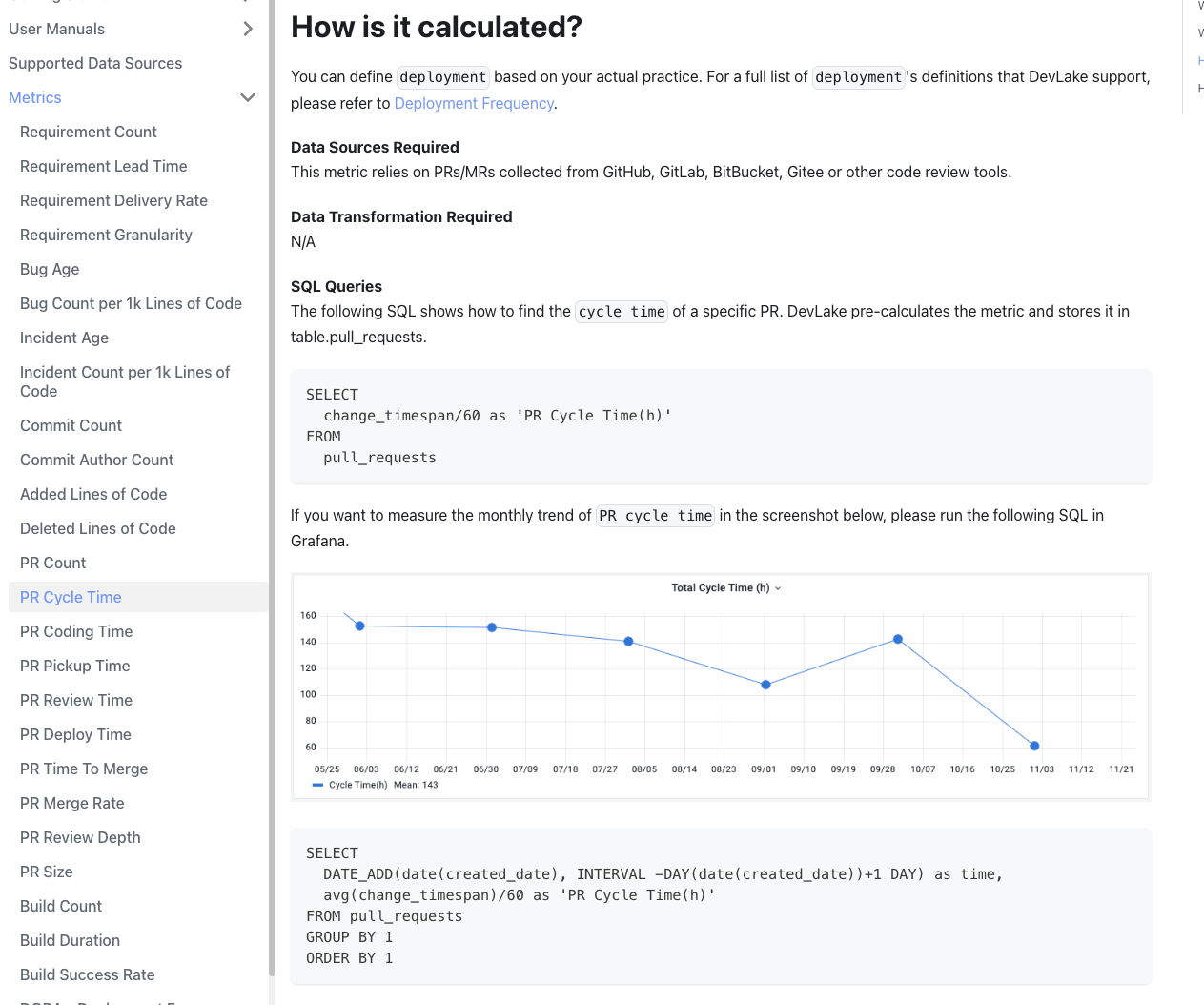Select PR Cycle Time sidebar item
This screenshot has width=1204, height=1005.
coord(71,597)
